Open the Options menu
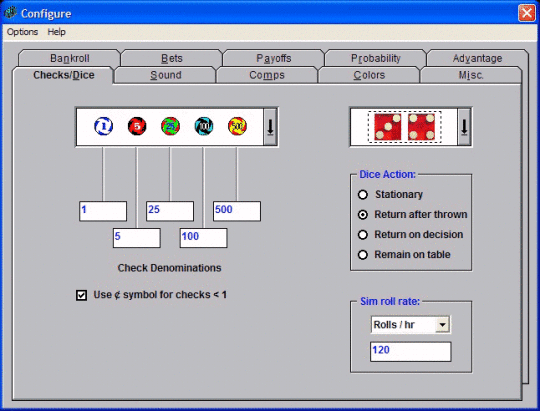 [22, 32]
